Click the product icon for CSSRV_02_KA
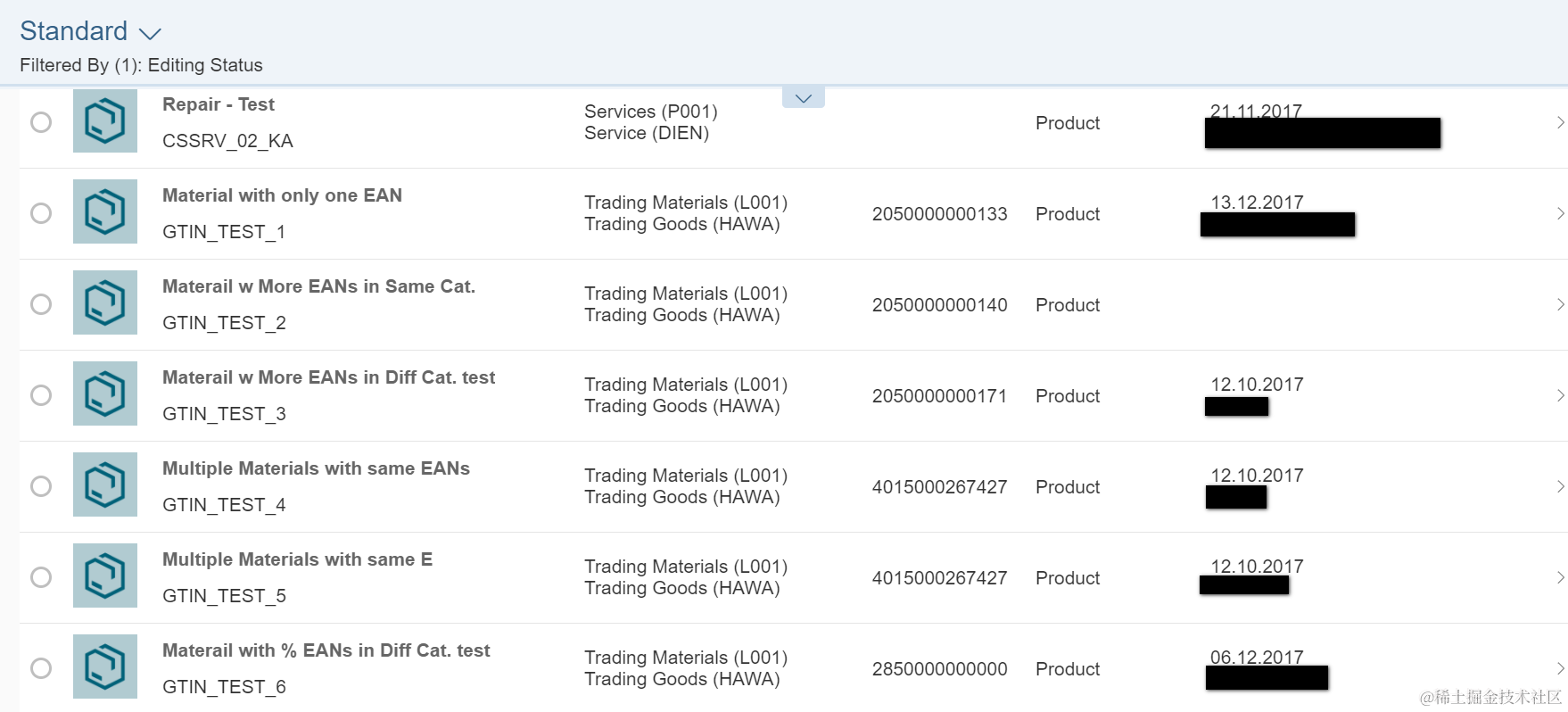Viewport: 1568px width, 712px height. [x=105, y=120]
